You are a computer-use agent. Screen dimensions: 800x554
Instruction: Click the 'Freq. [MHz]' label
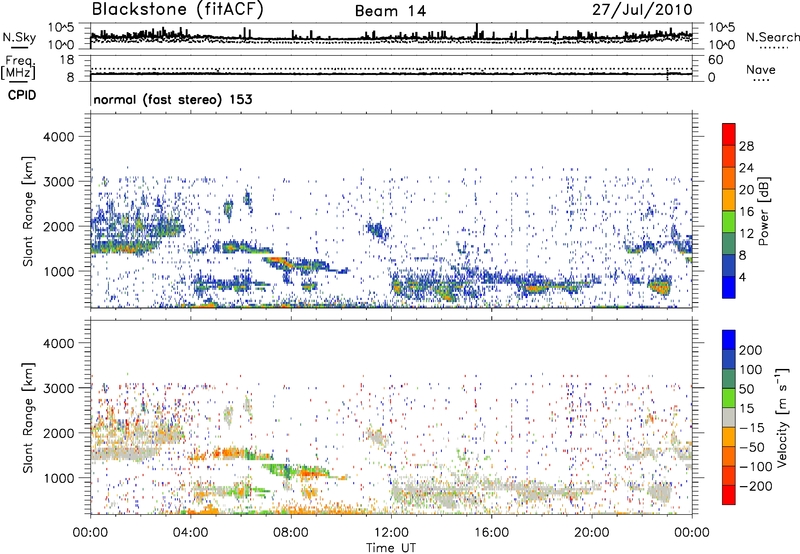tap(18, 67)
